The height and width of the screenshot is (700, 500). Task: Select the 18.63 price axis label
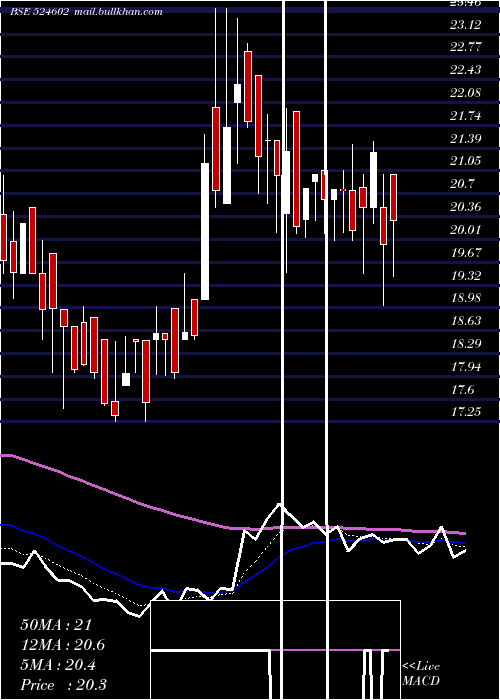pyautogui.click(x=465, y=321)
